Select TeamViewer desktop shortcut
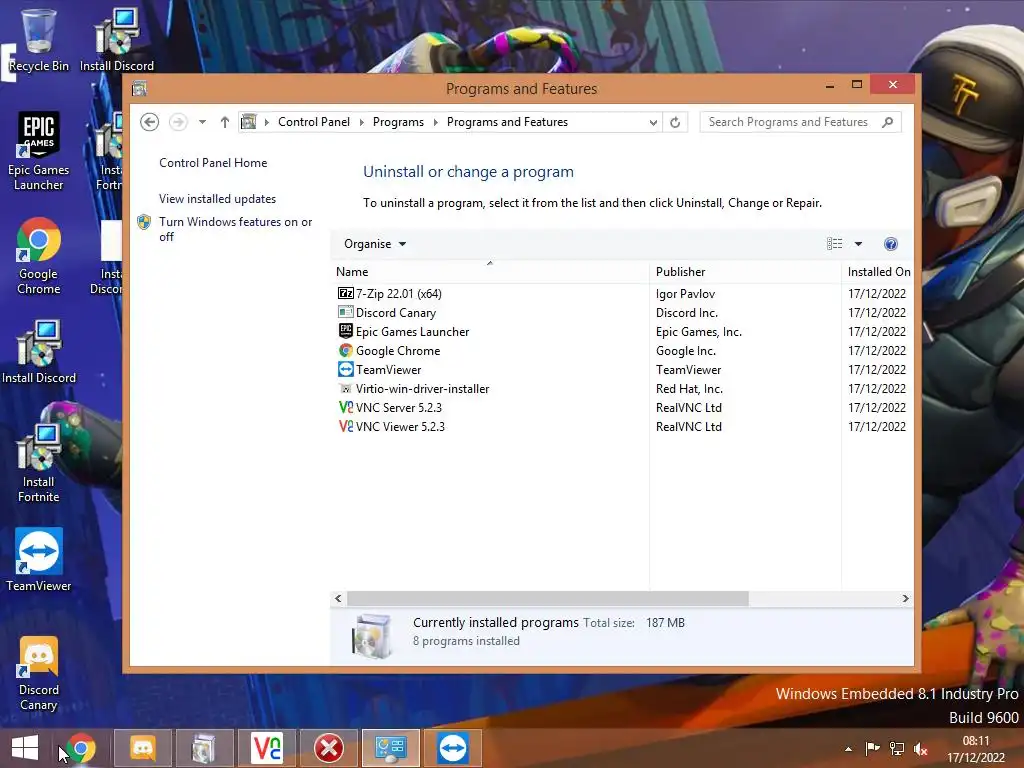Viewport: 1024px width, 768px height. [x=39, y=560]
